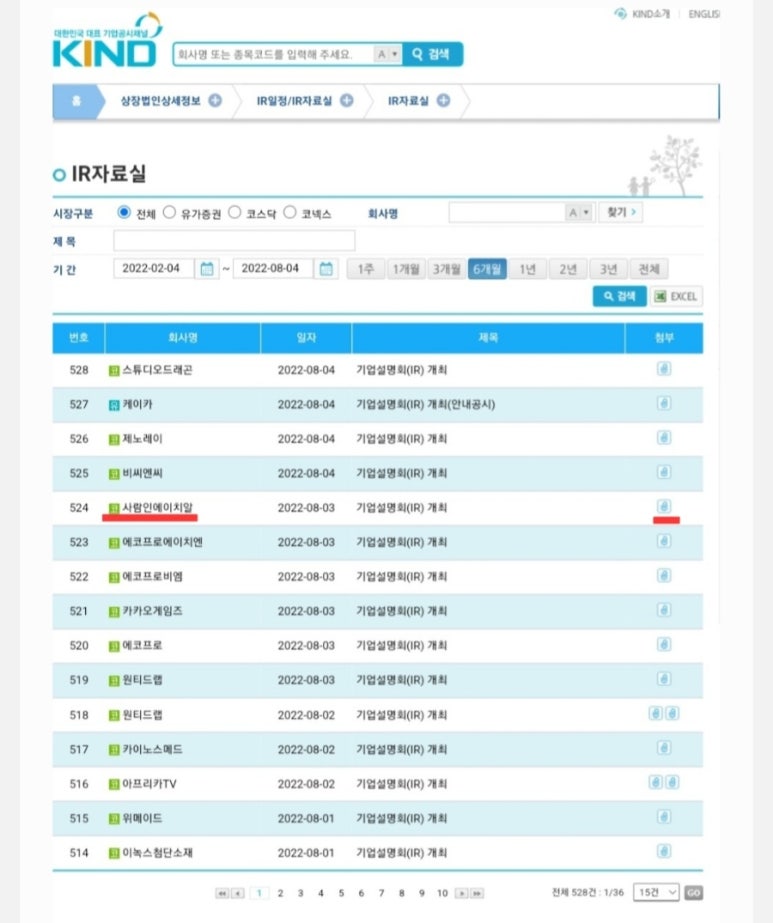Viewport: 773px width, 923px height.
Task: Select 3개월 period tab
Action: point(447,270)
